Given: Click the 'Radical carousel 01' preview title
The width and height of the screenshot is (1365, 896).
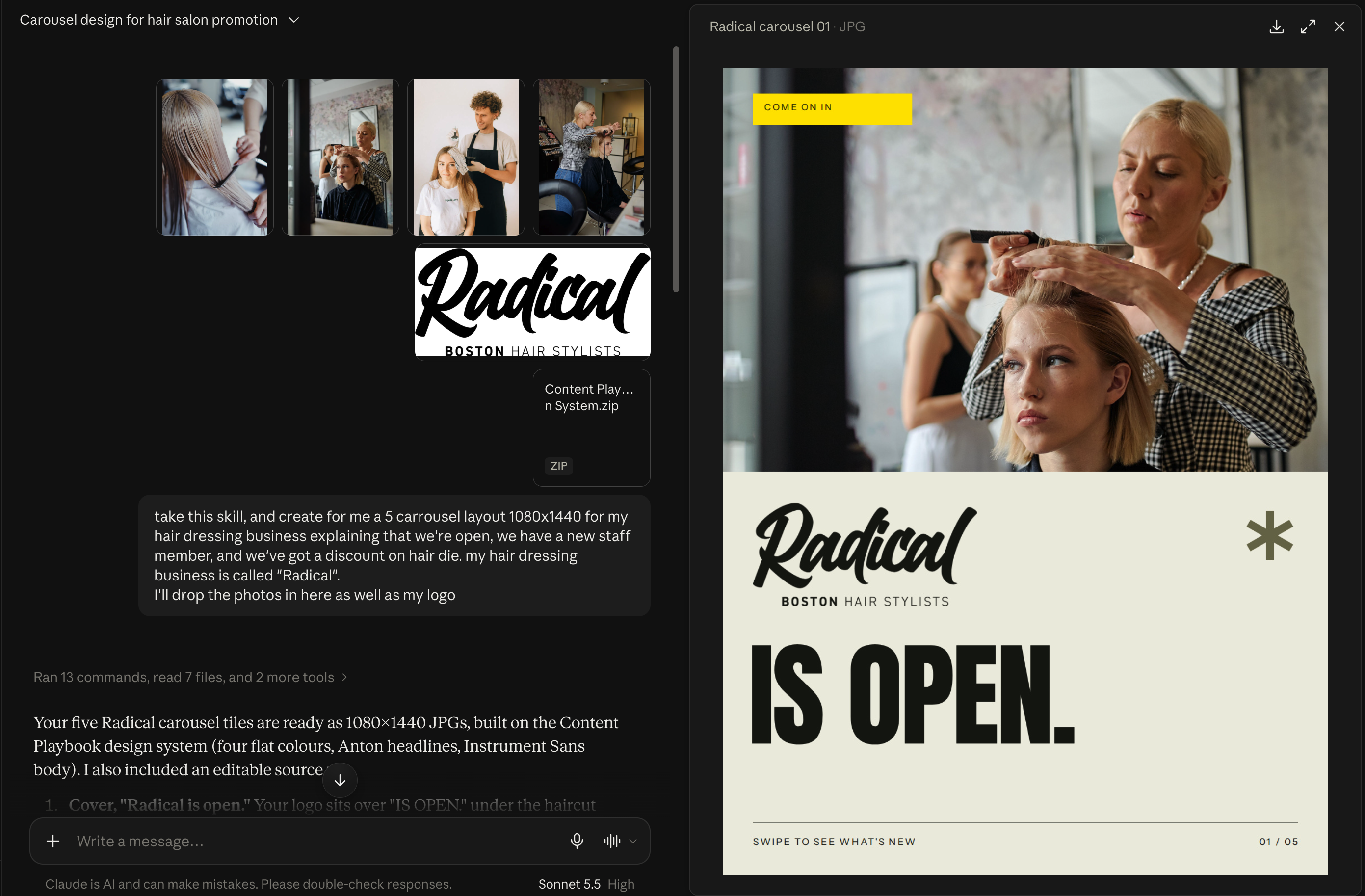Looking at the screenshot, I should tap(769, 26).
